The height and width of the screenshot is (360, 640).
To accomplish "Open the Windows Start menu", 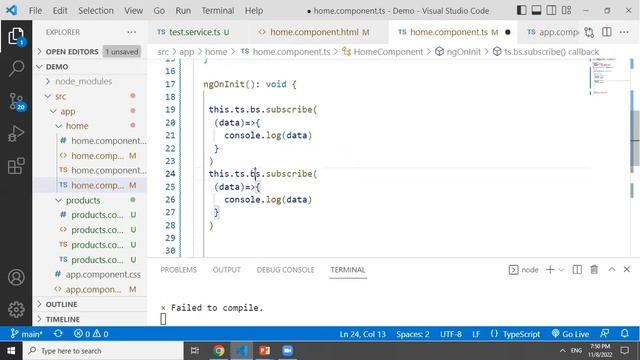I will point(11,351).
